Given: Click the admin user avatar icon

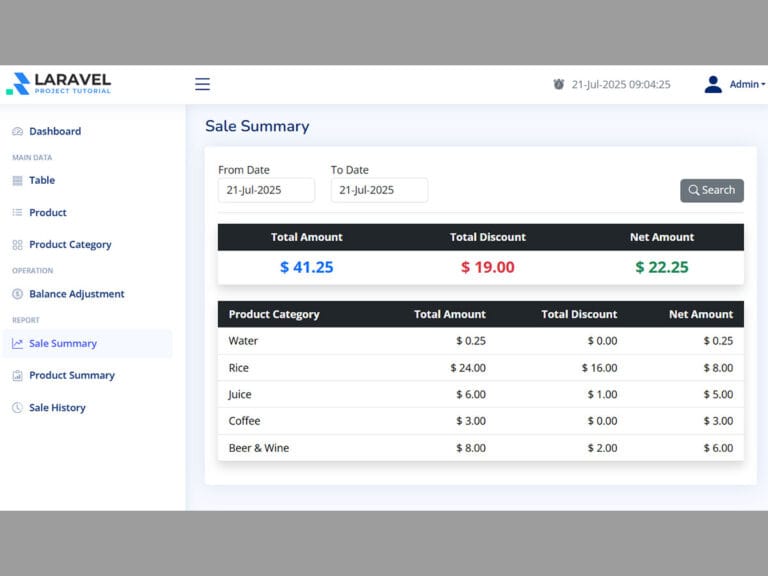Looking at the screenshot, I should pyautogui.click(x=713, y=84).
